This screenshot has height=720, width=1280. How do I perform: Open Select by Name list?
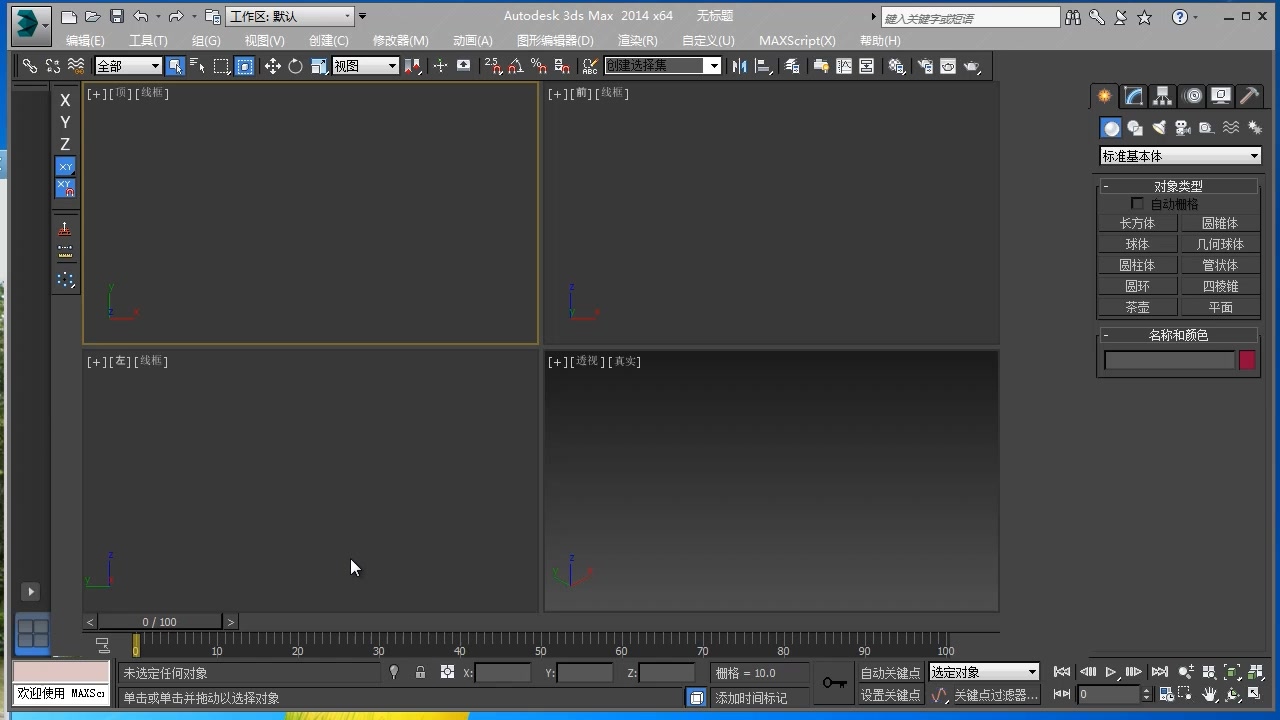[197, 66]
